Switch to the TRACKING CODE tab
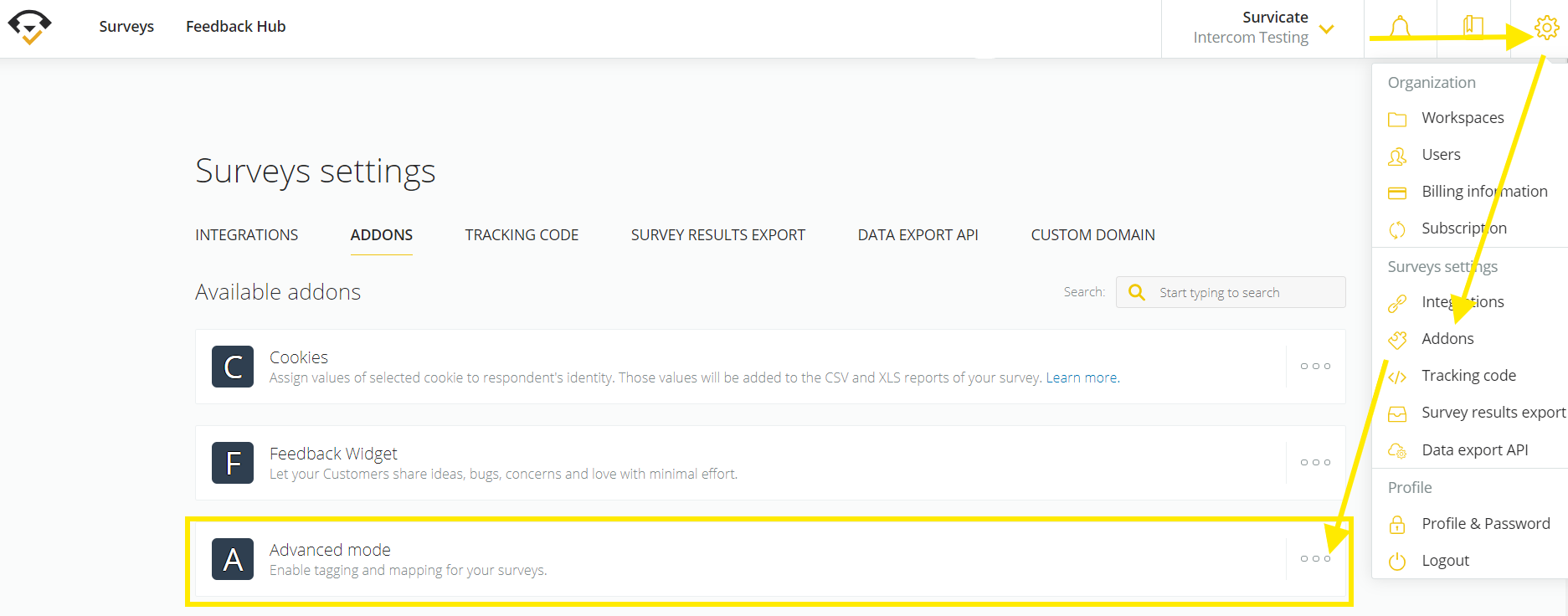Screen dimensions: 1568x616 point(522,235)
